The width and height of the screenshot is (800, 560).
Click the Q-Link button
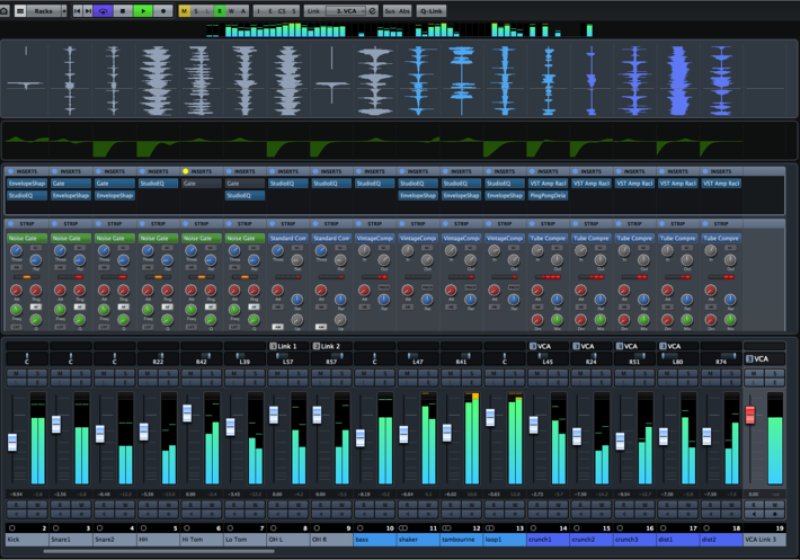pyautogui.click(x=432, y=10)
